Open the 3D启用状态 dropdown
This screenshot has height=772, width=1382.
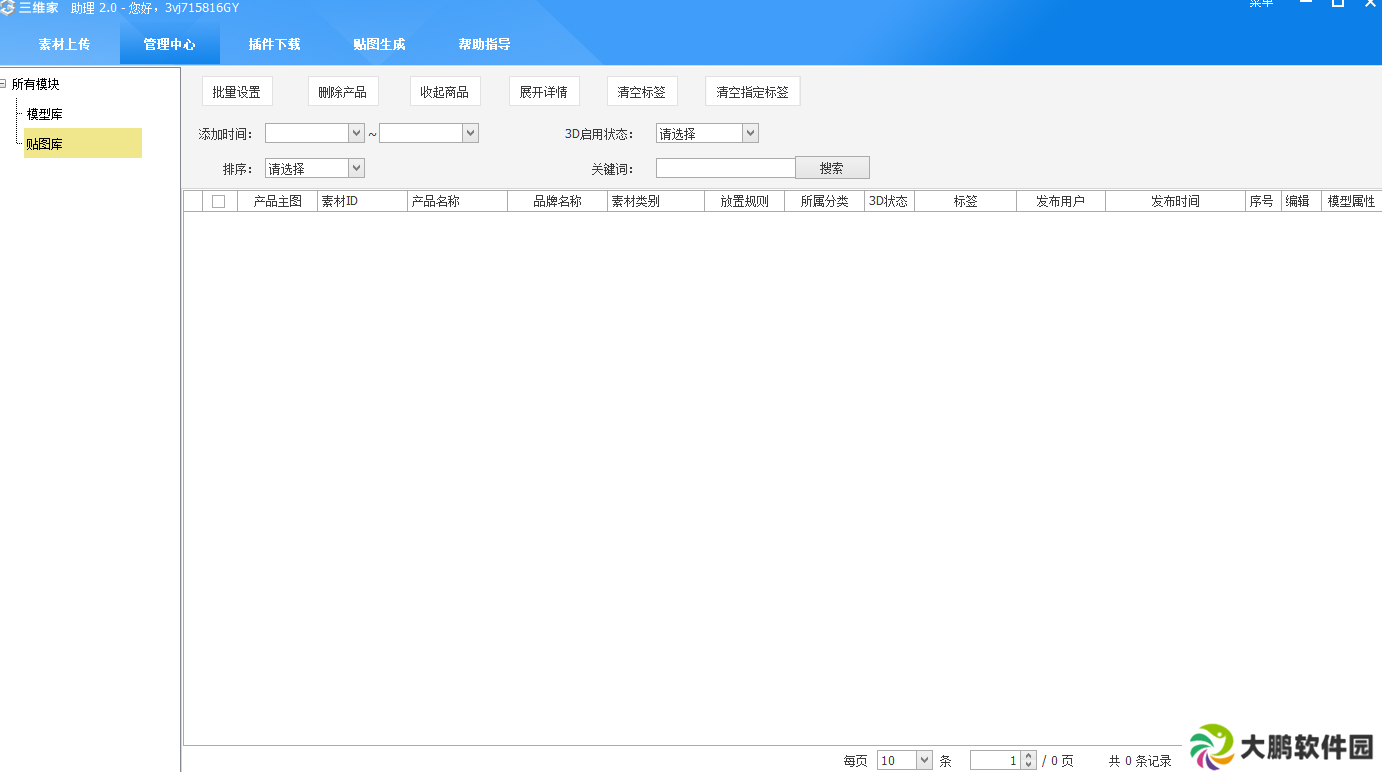[750, 133]
